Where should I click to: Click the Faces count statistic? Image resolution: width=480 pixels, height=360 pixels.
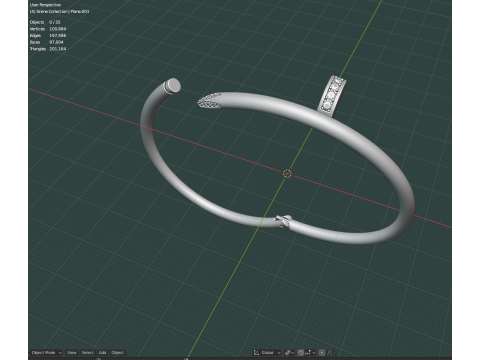tap(46, 42)
